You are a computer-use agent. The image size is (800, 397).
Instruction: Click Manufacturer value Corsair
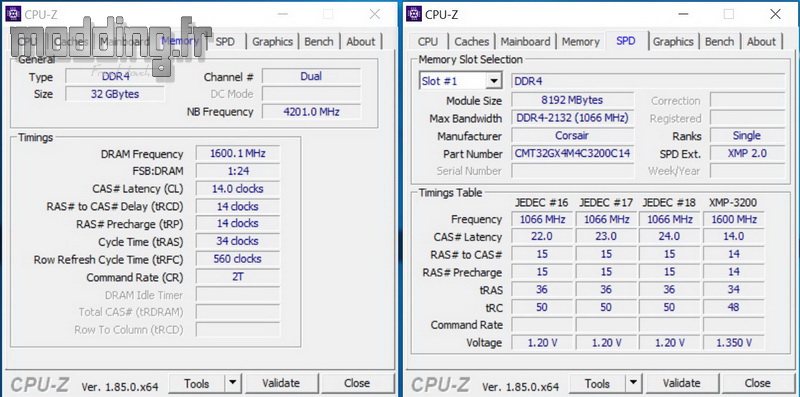point(572,136)
